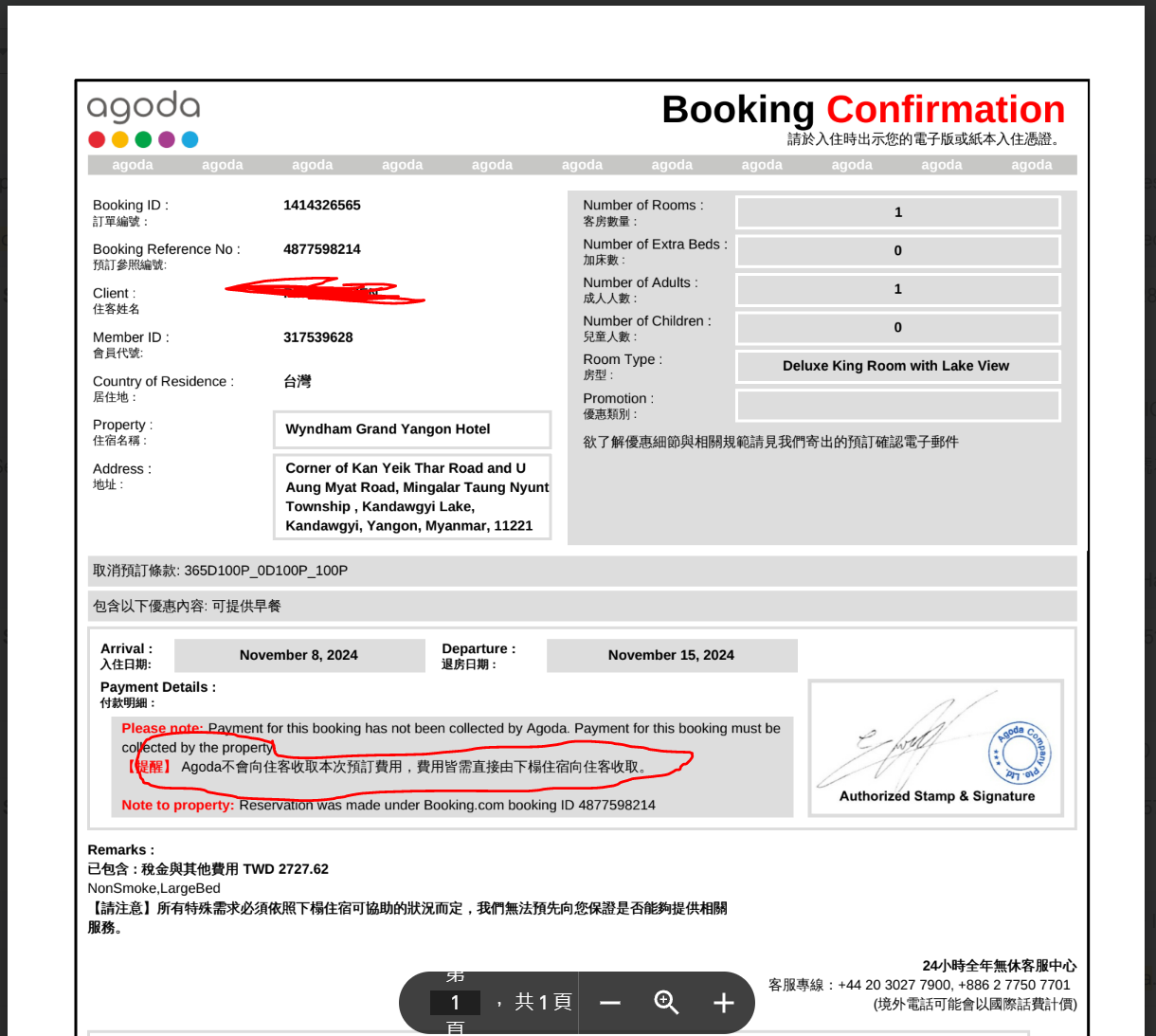Click the '【請注意】' special request notice
Viewport: 1156px width, 1036px height.
pyautogui.click(x=407, y=918)
